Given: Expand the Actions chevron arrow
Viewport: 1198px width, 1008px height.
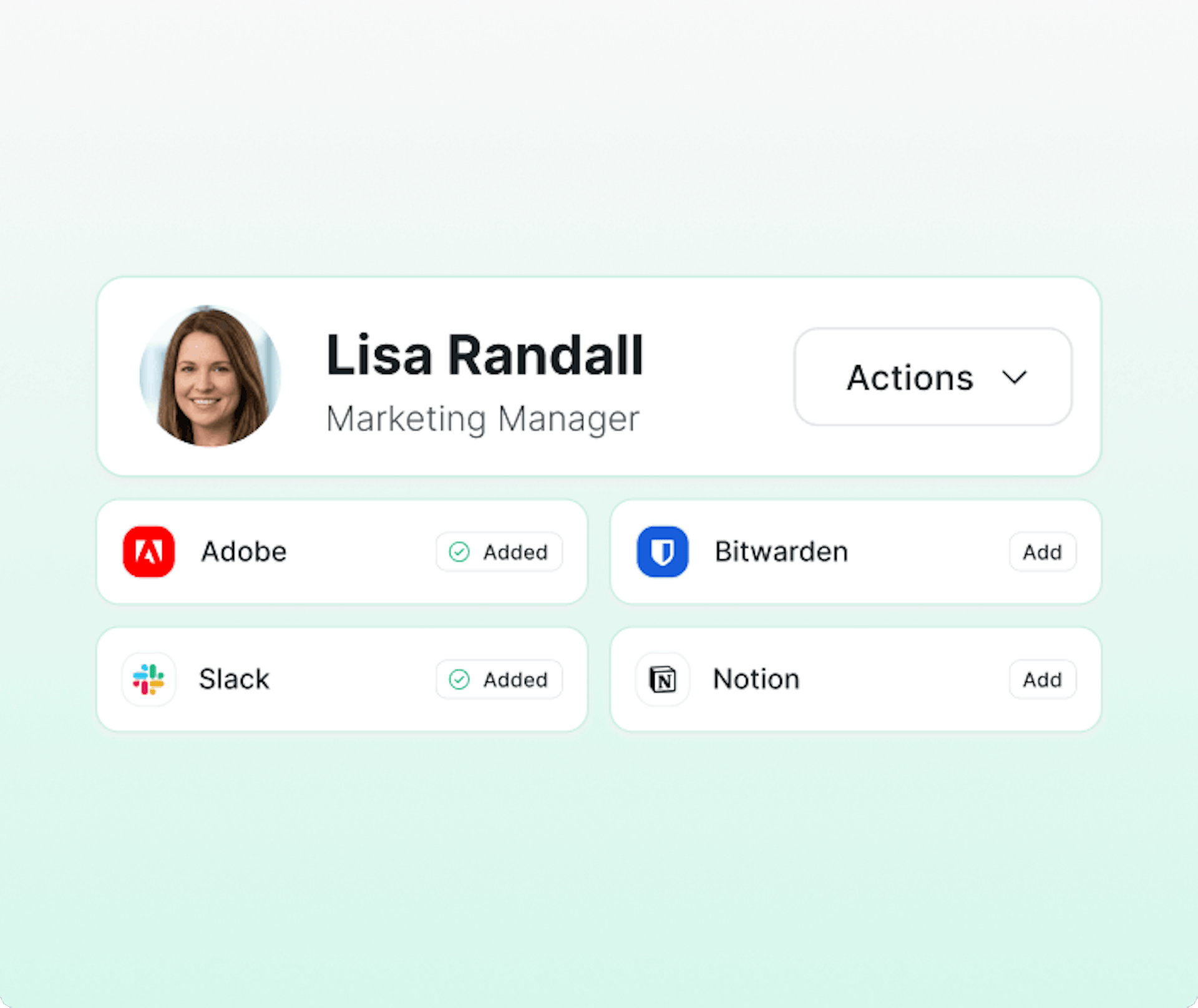Looking at the screenshot, I should click(1014, 378).
